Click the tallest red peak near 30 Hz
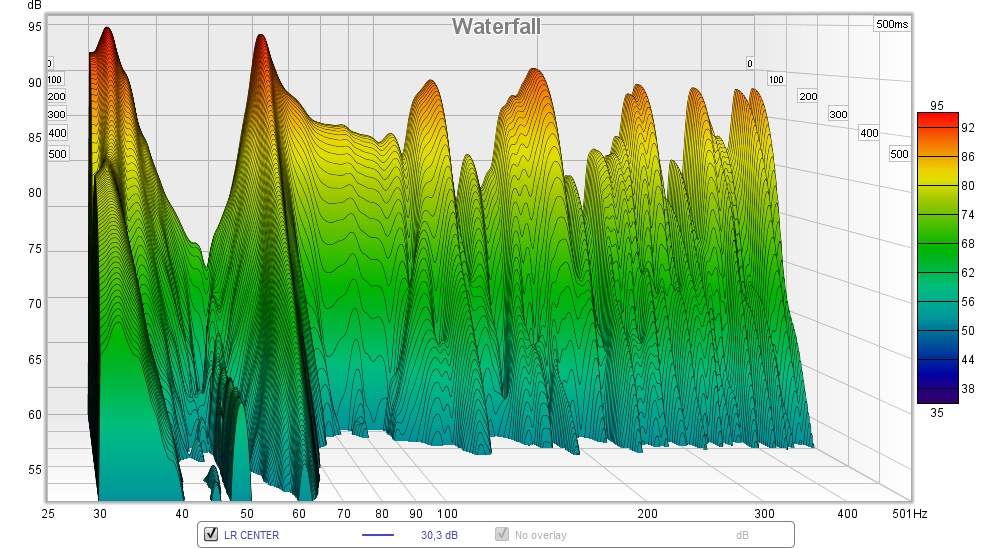 point(108,32)
